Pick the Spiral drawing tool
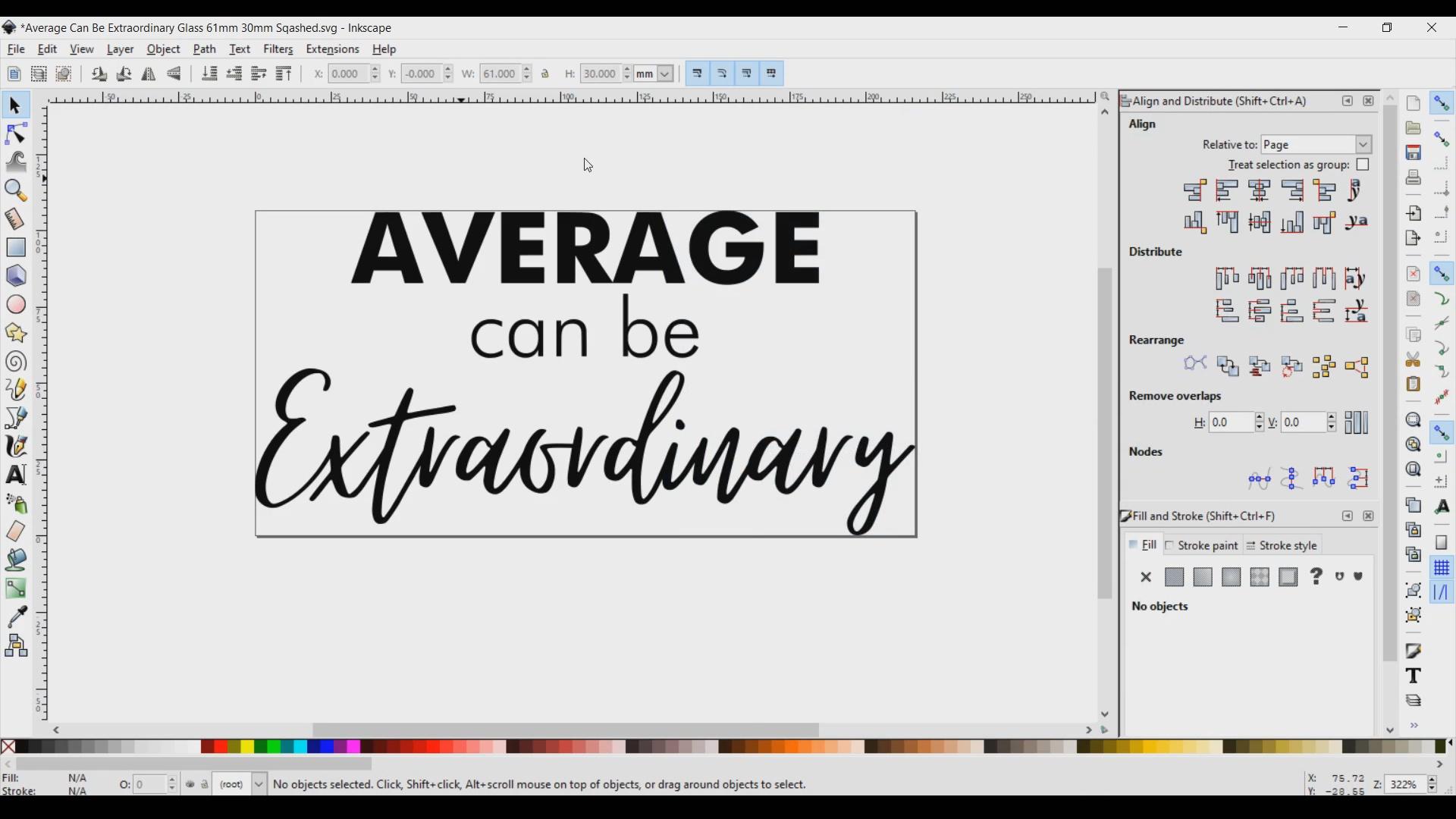This screenshot has height=819, width=1456. pos(16,362)
